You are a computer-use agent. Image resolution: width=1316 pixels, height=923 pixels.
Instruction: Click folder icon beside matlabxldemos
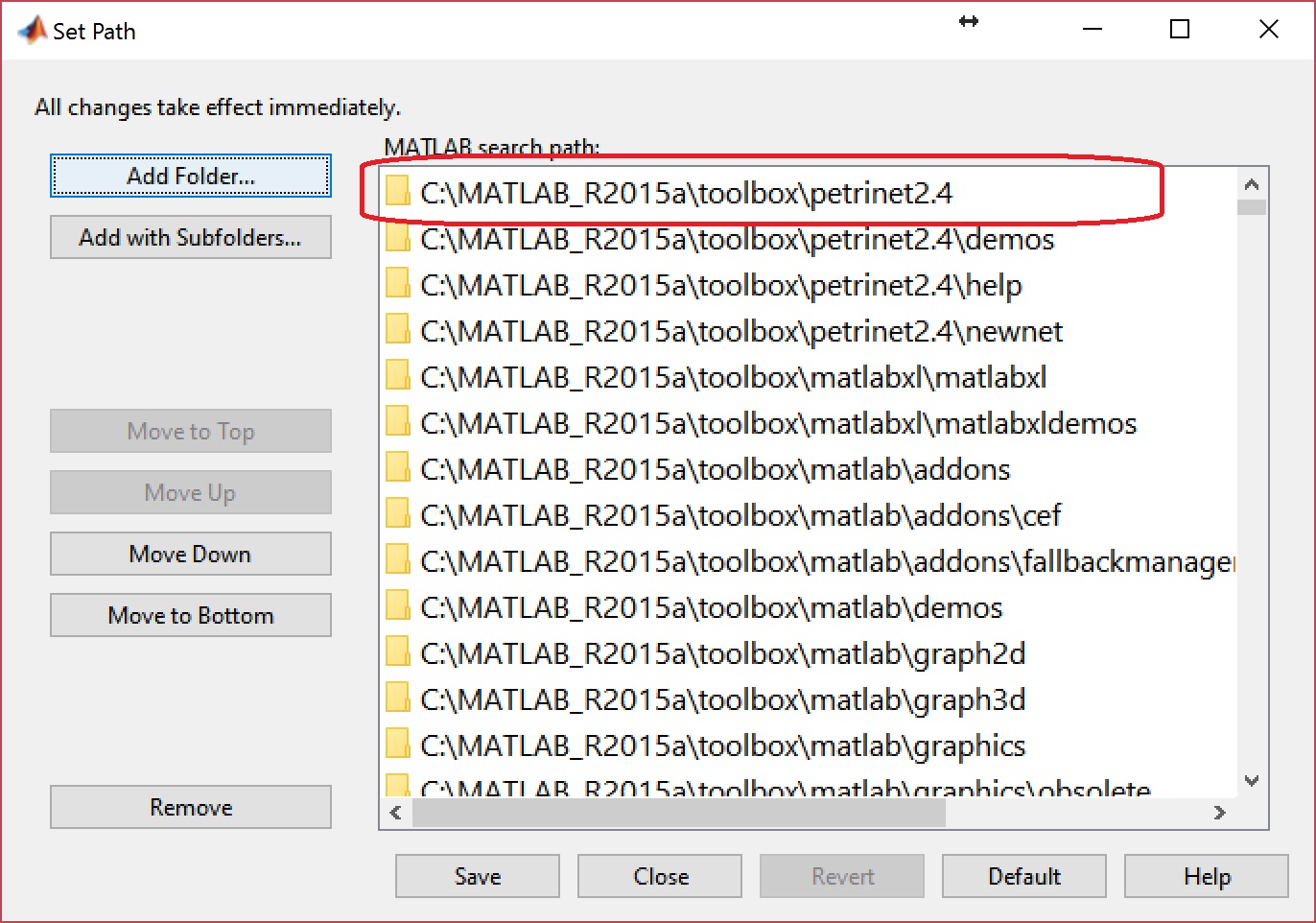[x=397, y=420]
